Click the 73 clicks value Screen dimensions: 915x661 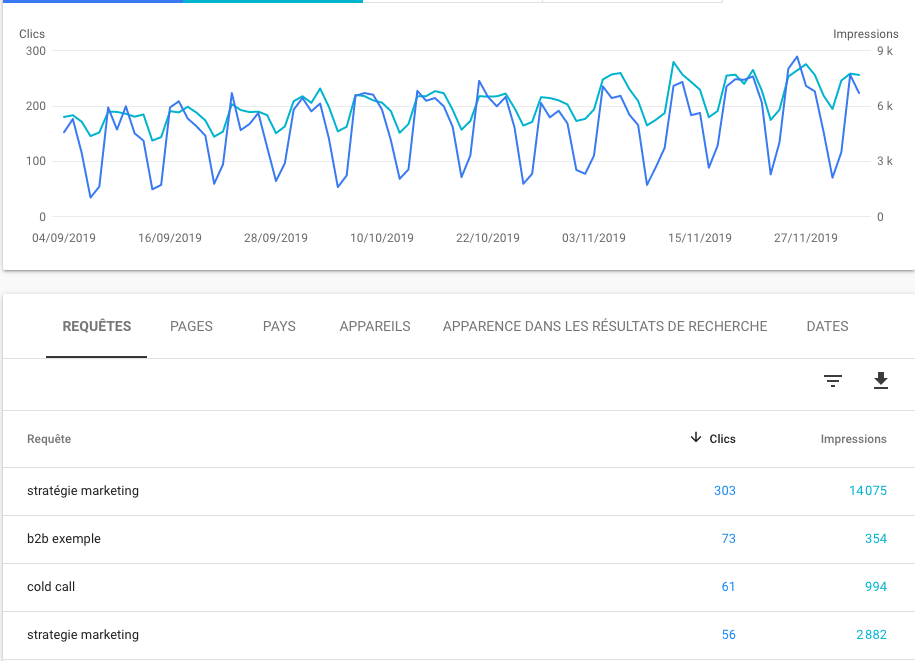[x=728, y=538]
